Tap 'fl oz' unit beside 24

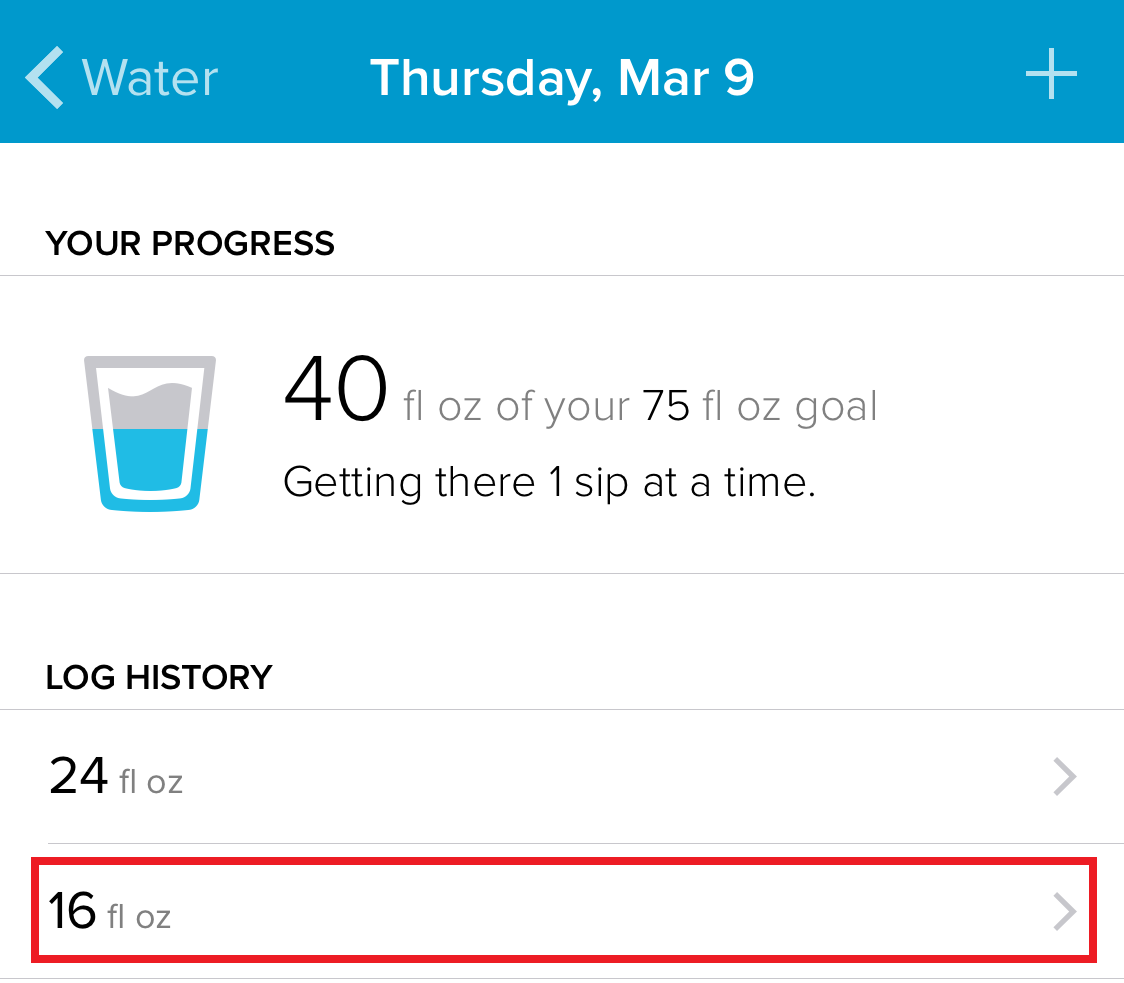151,781
